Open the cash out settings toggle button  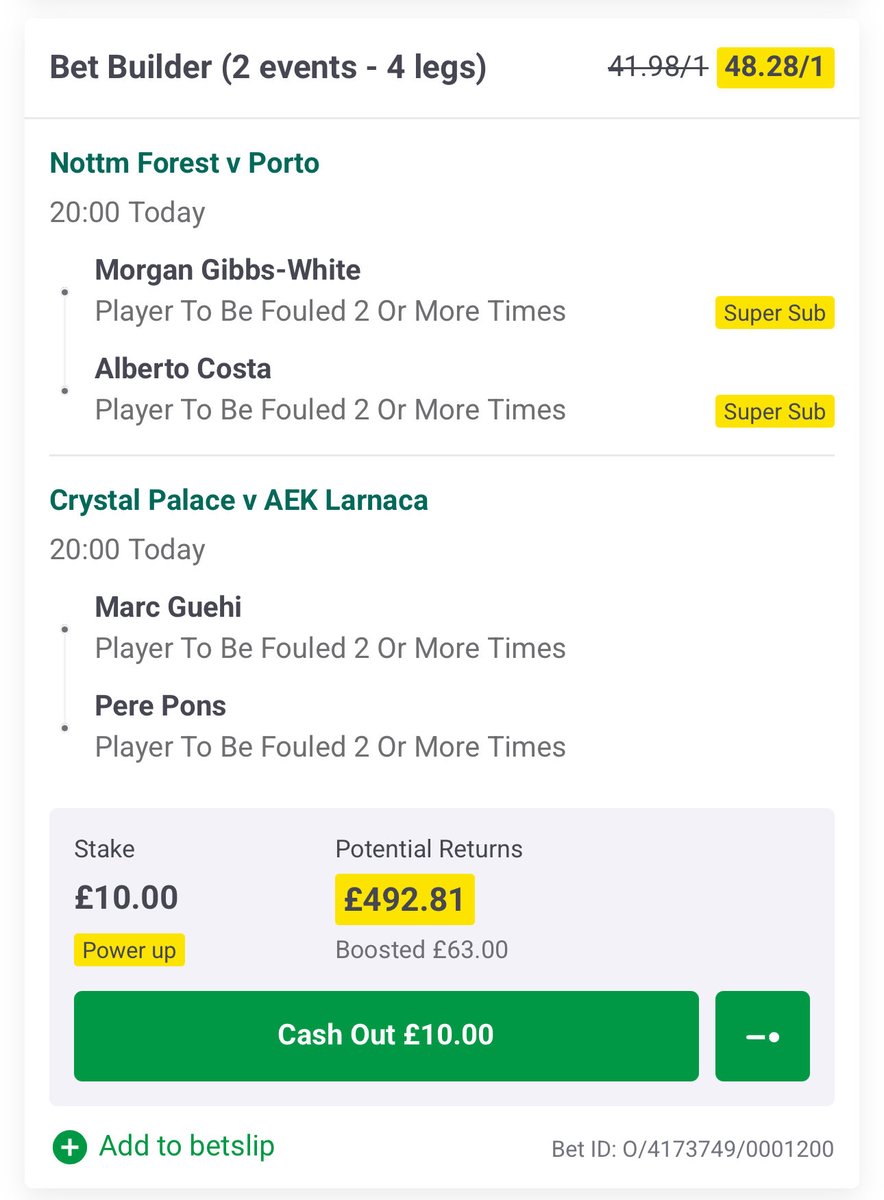coord(762,1036)
